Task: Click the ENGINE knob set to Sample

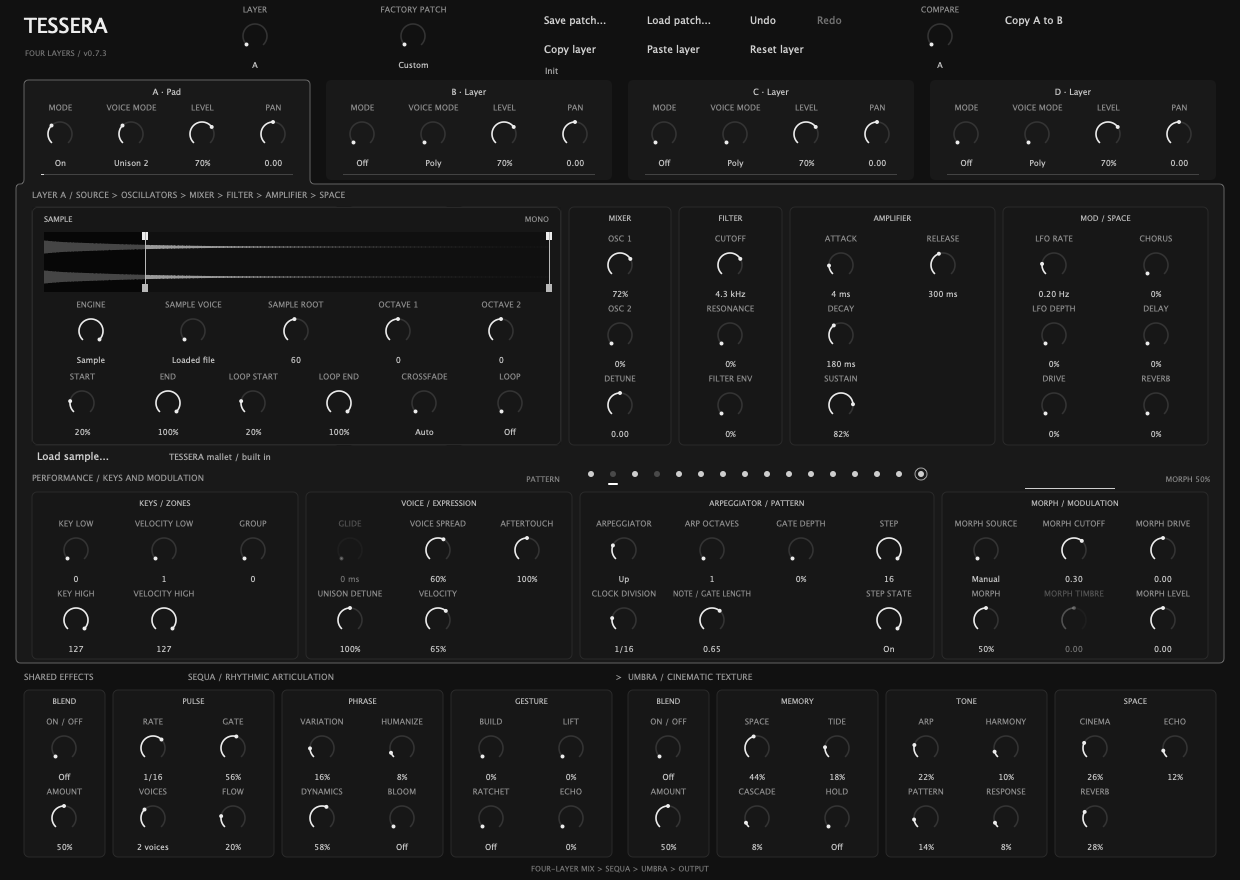Action: point(91,331)
